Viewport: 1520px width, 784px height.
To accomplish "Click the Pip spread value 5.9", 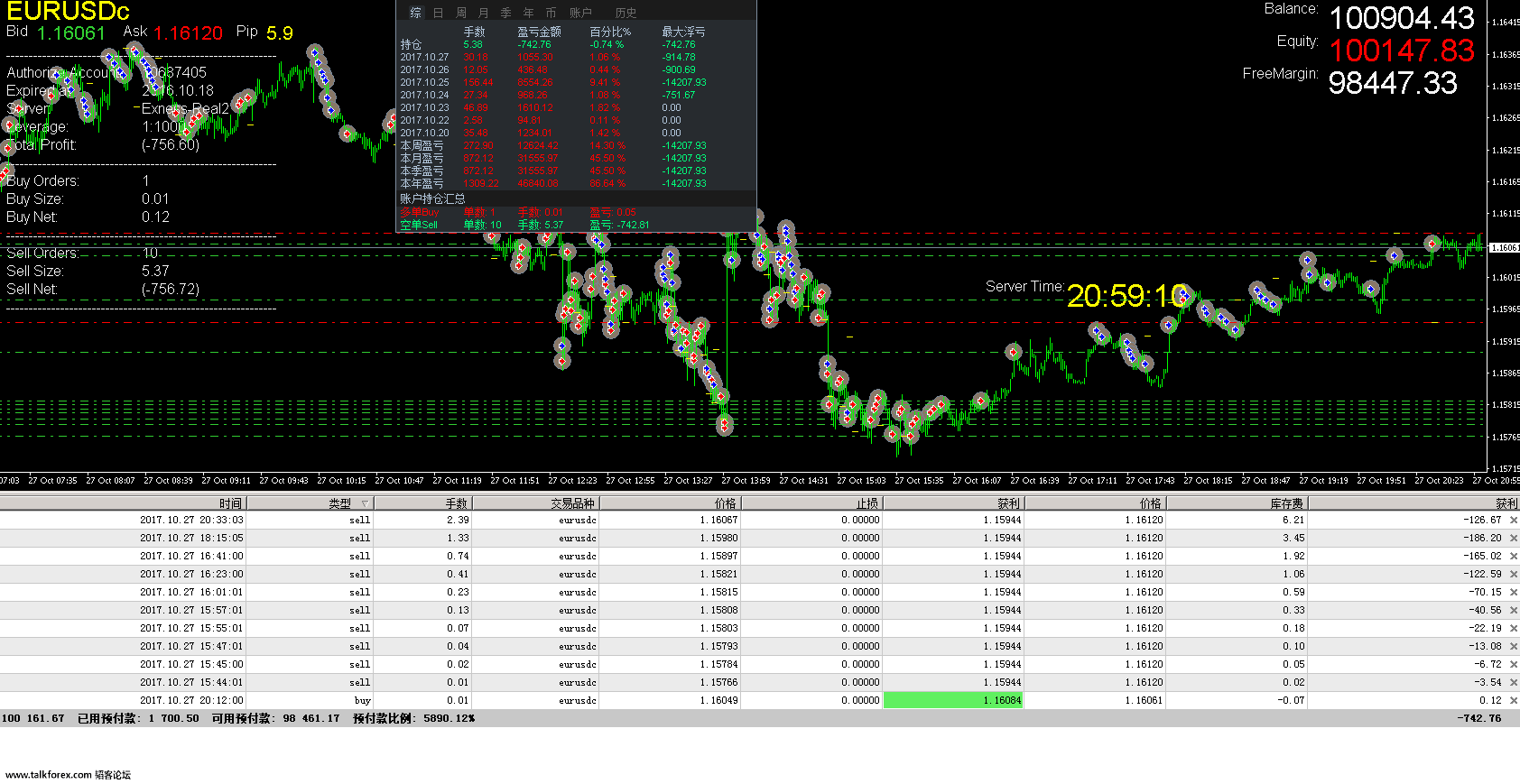I will click(279, 32).
